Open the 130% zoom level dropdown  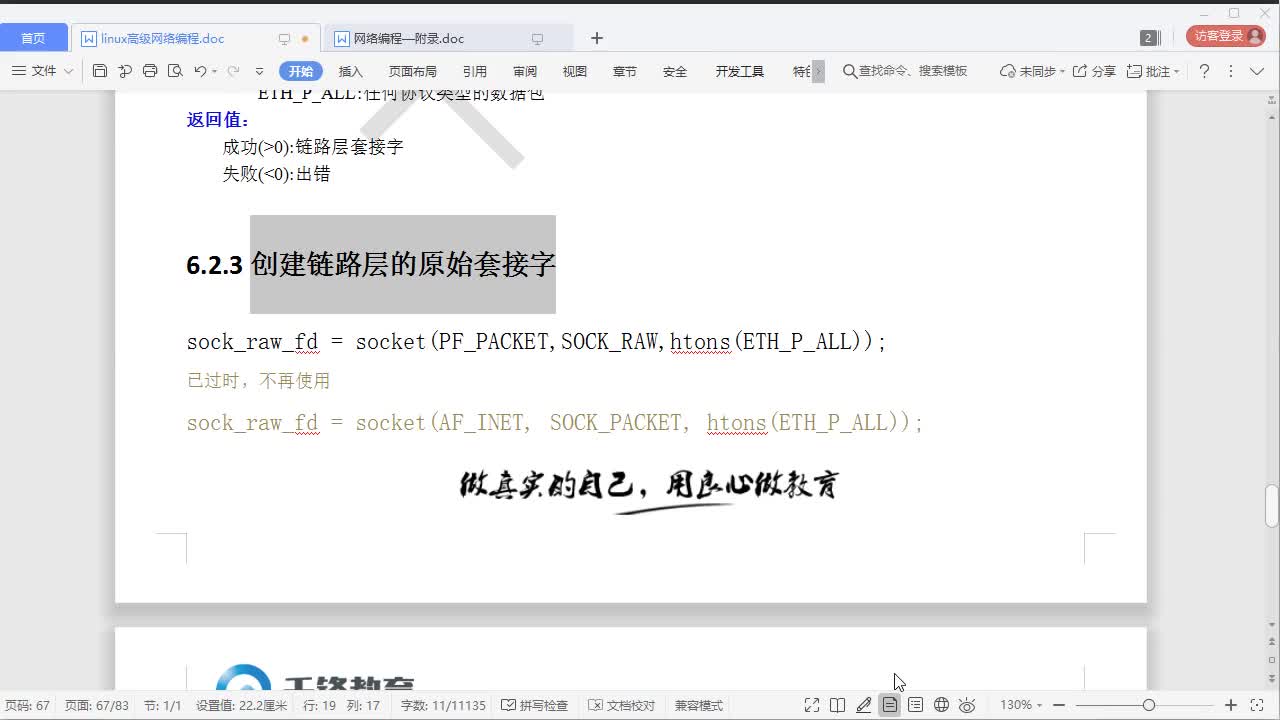pyautogui.click(x=1021, y=705)
